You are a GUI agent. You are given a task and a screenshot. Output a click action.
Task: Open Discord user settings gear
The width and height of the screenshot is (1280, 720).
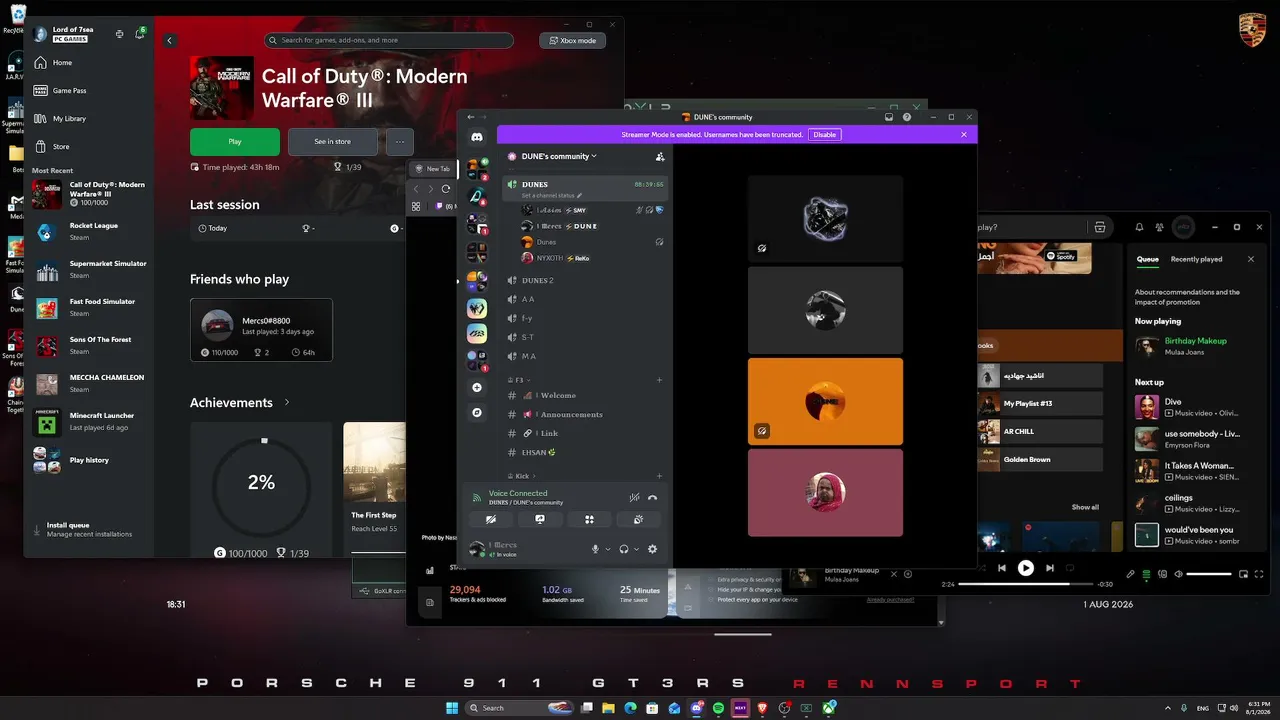click(653, 549)
